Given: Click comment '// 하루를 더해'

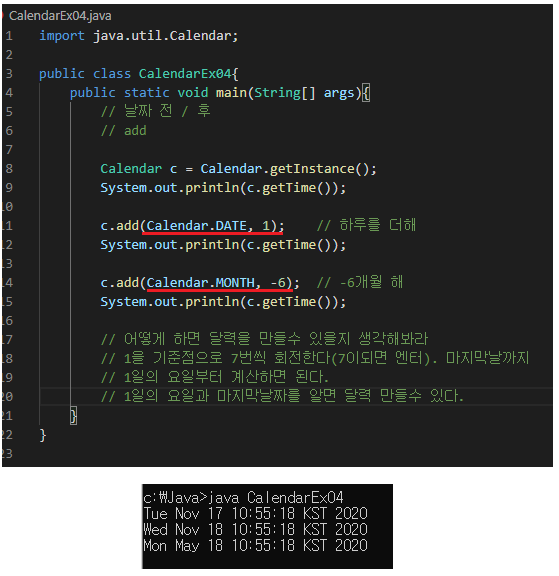Looking at the screenshot, I should (366, 225).
